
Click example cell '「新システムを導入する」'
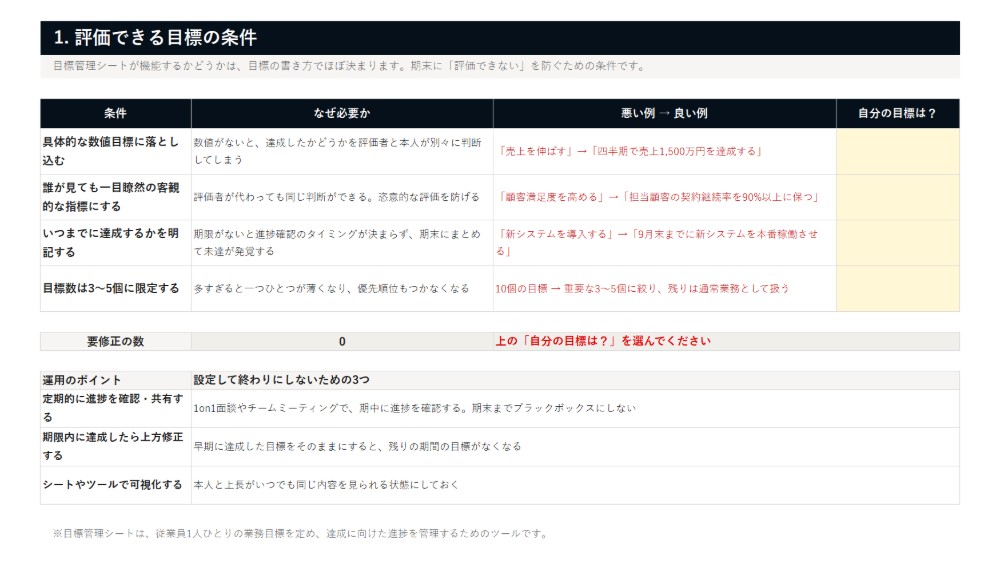pos(665,243)
